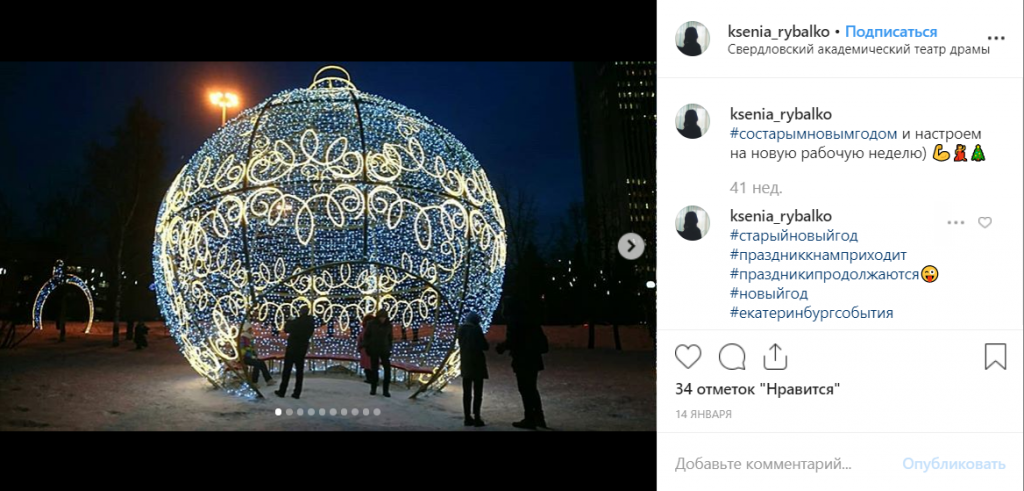1024x491 pixels.
Task: Open the three-dot post options menu
Action: (x=997, y=39)
